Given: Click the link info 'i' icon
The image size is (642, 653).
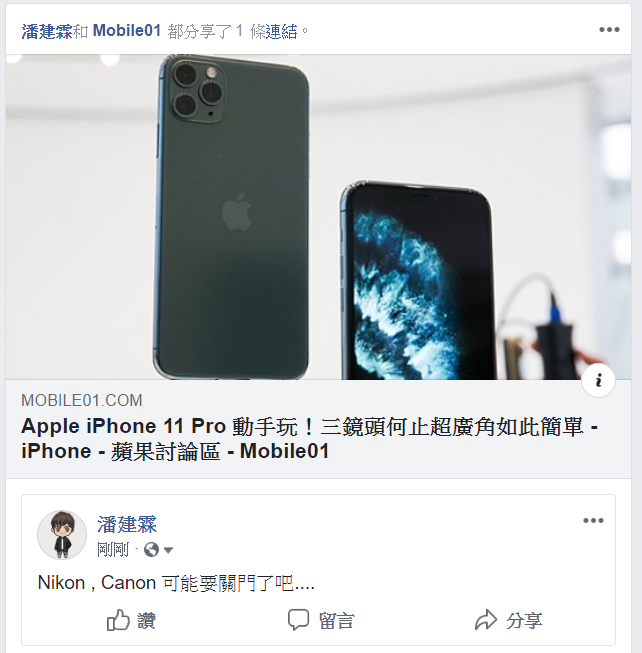Looking at the screenshot, I should coord(598,380).
